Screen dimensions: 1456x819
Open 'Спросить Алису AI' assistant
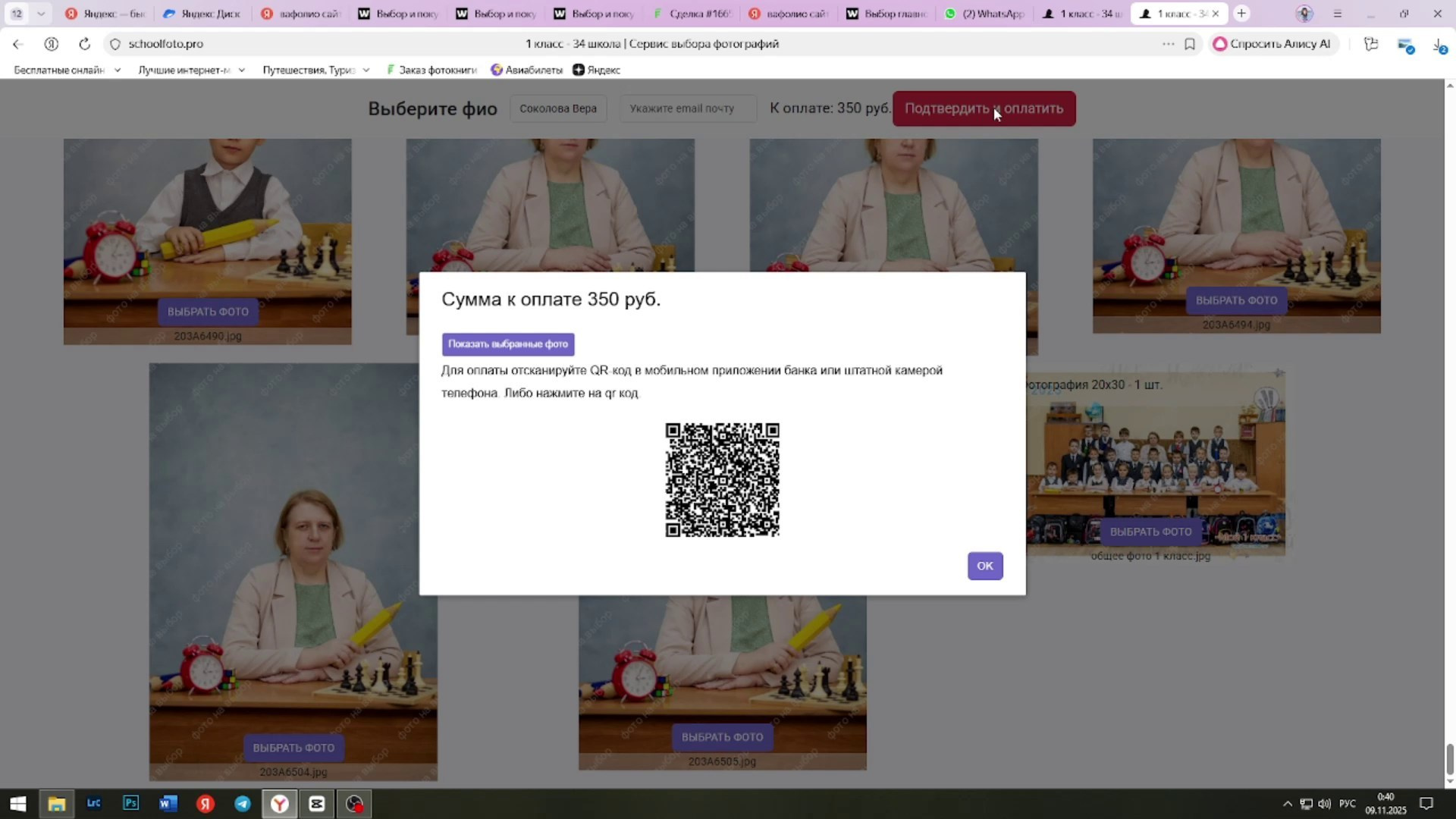[1272, 44]
